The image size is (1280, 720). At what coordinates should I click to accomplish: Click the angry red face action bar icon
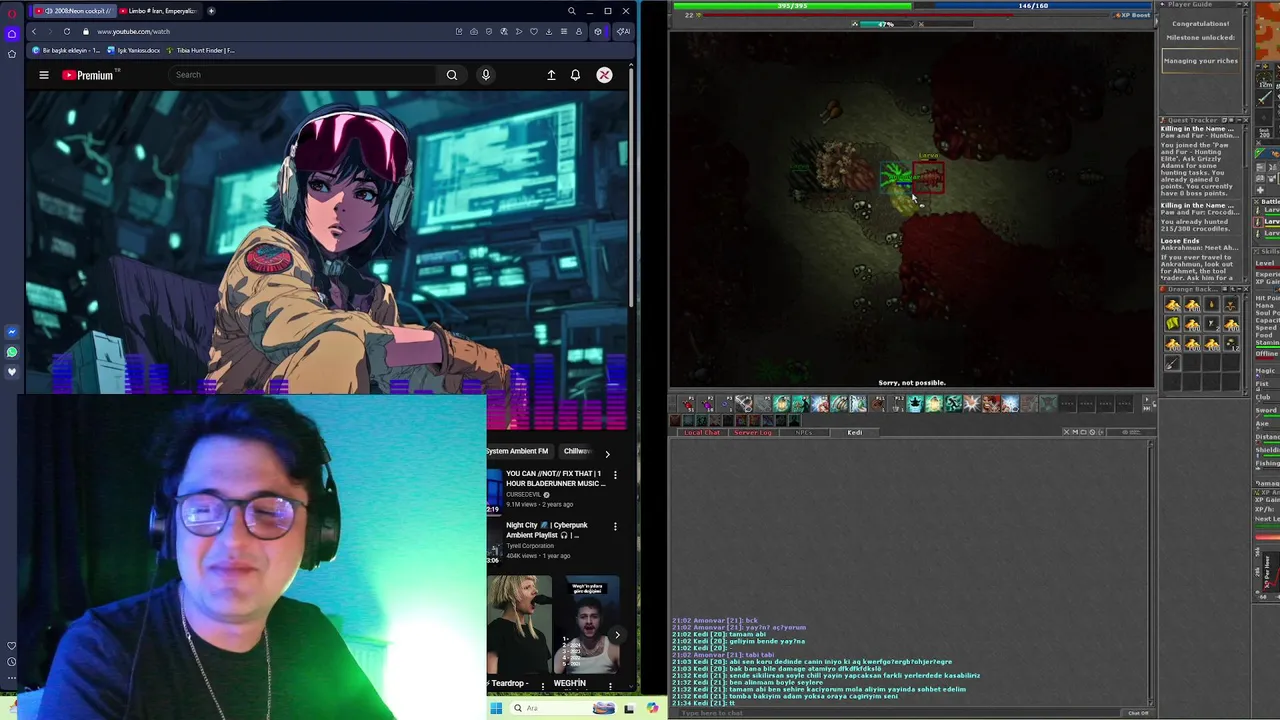point(991,403)
